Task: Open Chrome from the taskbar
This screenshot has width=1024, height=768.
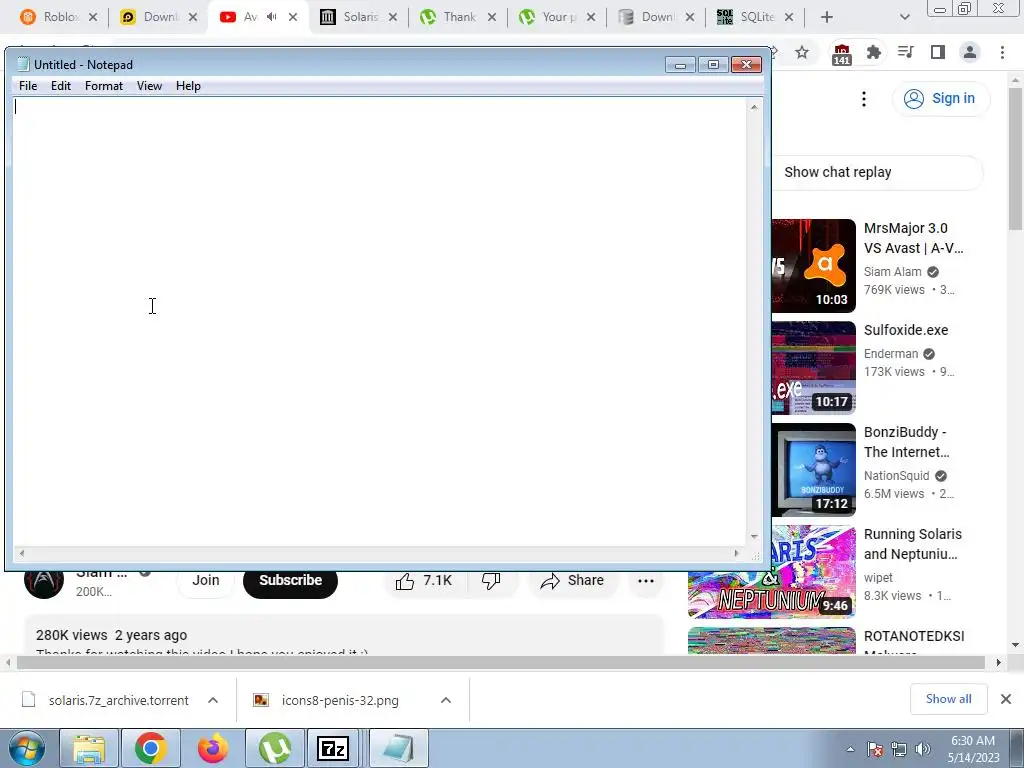Action: (x=151, y=748)
